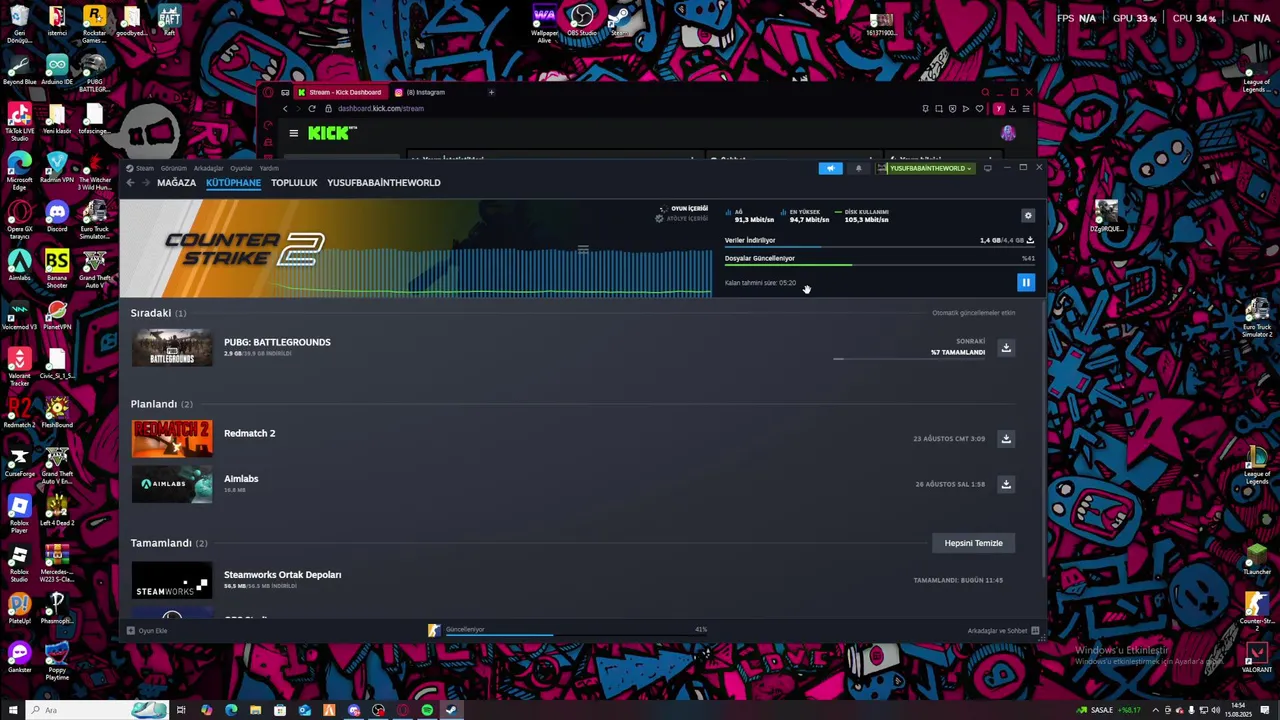
Task: Open the MAĞAZA tab in Steam
Action: 176,183
